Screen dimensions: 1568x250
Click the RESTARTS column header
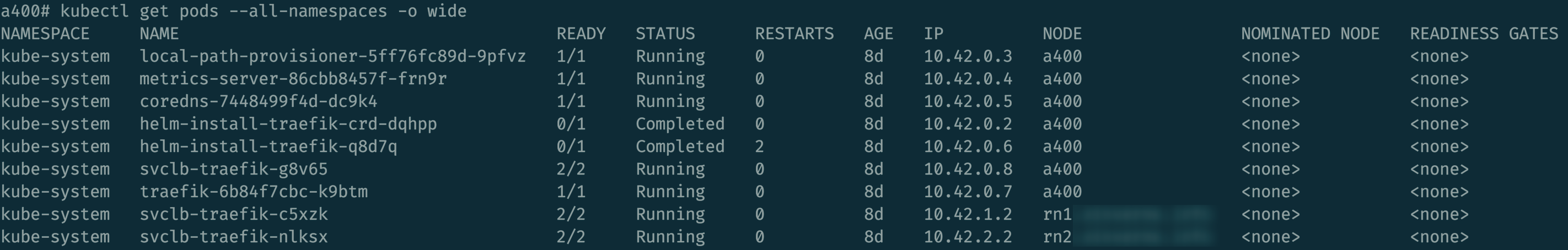click(x=794, y=34)
